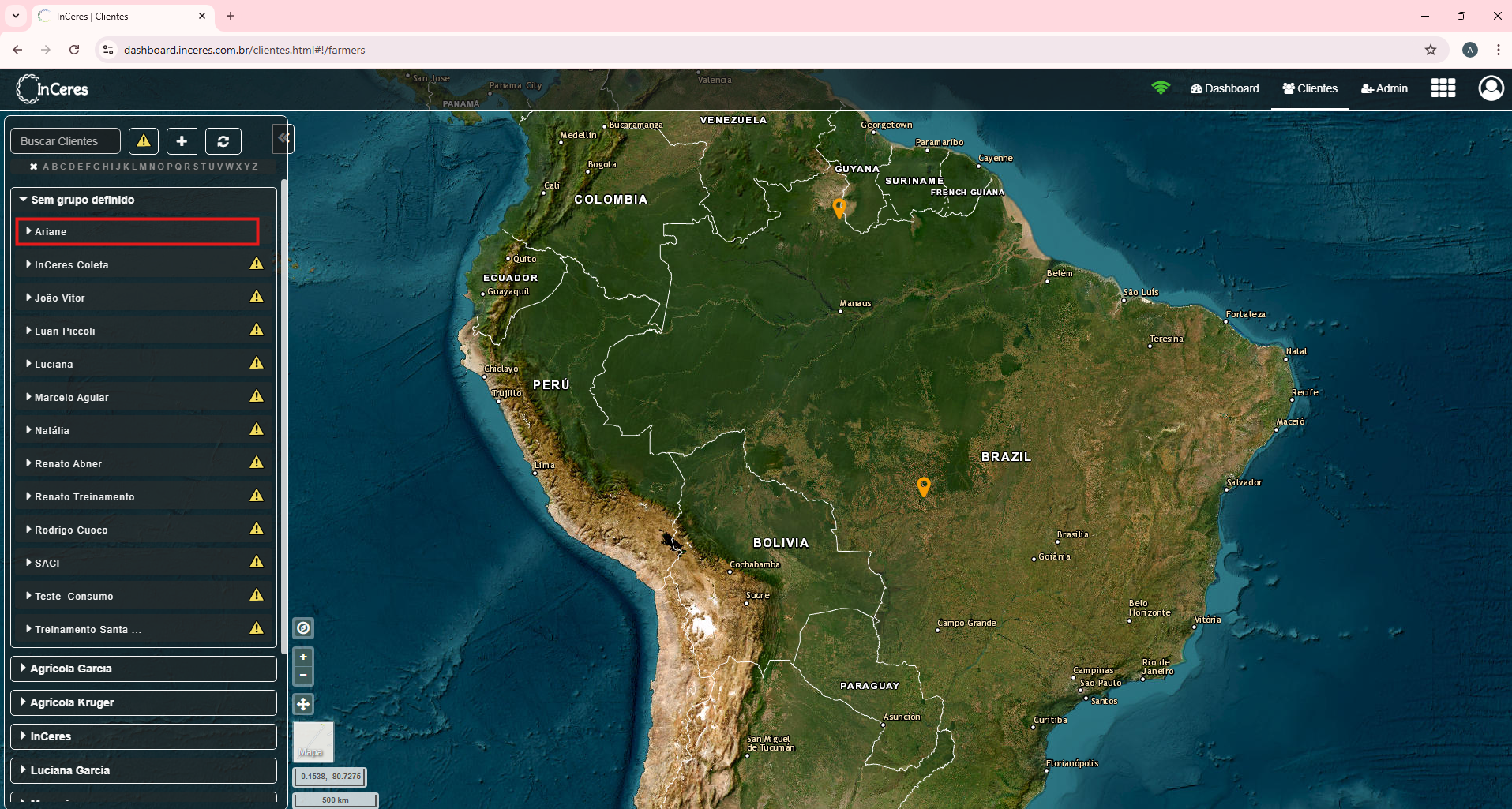Close the InCeres browser tab
Viewport: 1512px width, 809px height.
[202, 16]
